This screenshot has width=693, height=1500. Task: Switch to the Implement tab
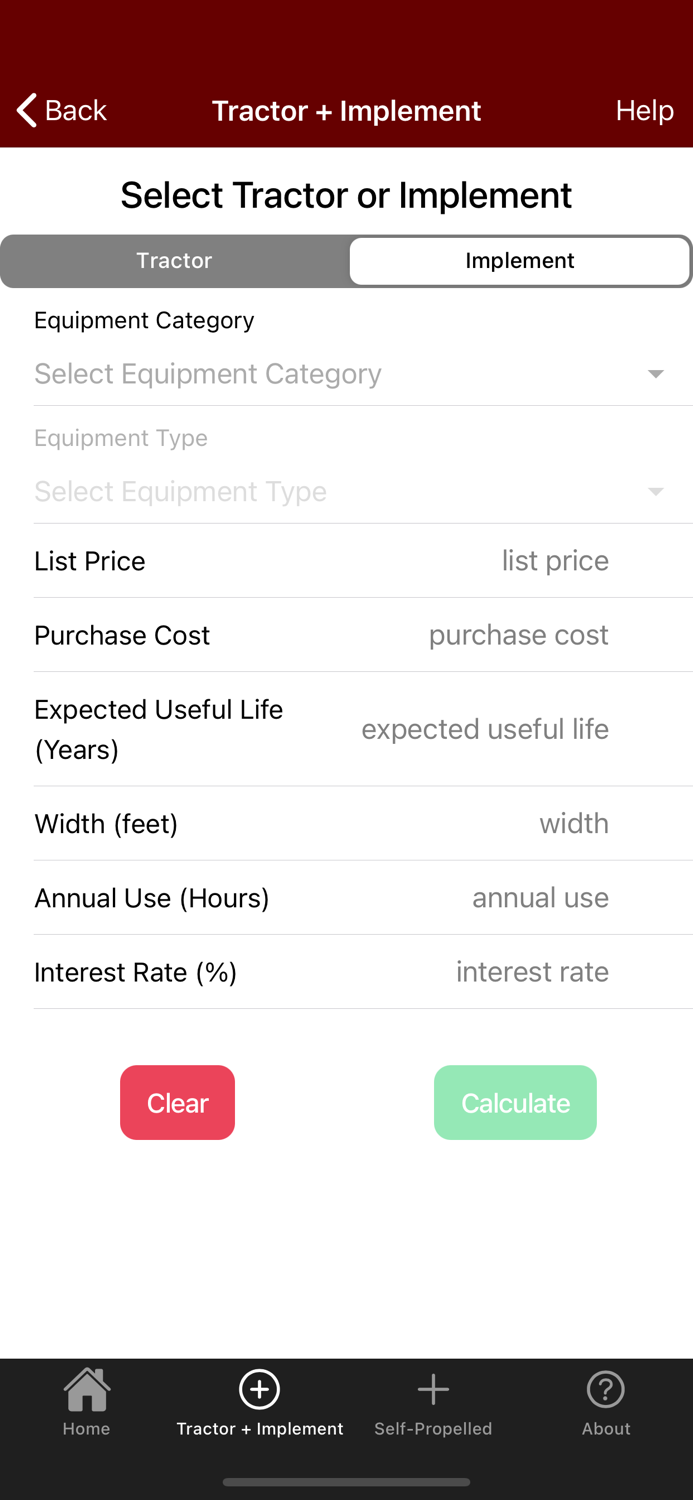tap(520, 261)
